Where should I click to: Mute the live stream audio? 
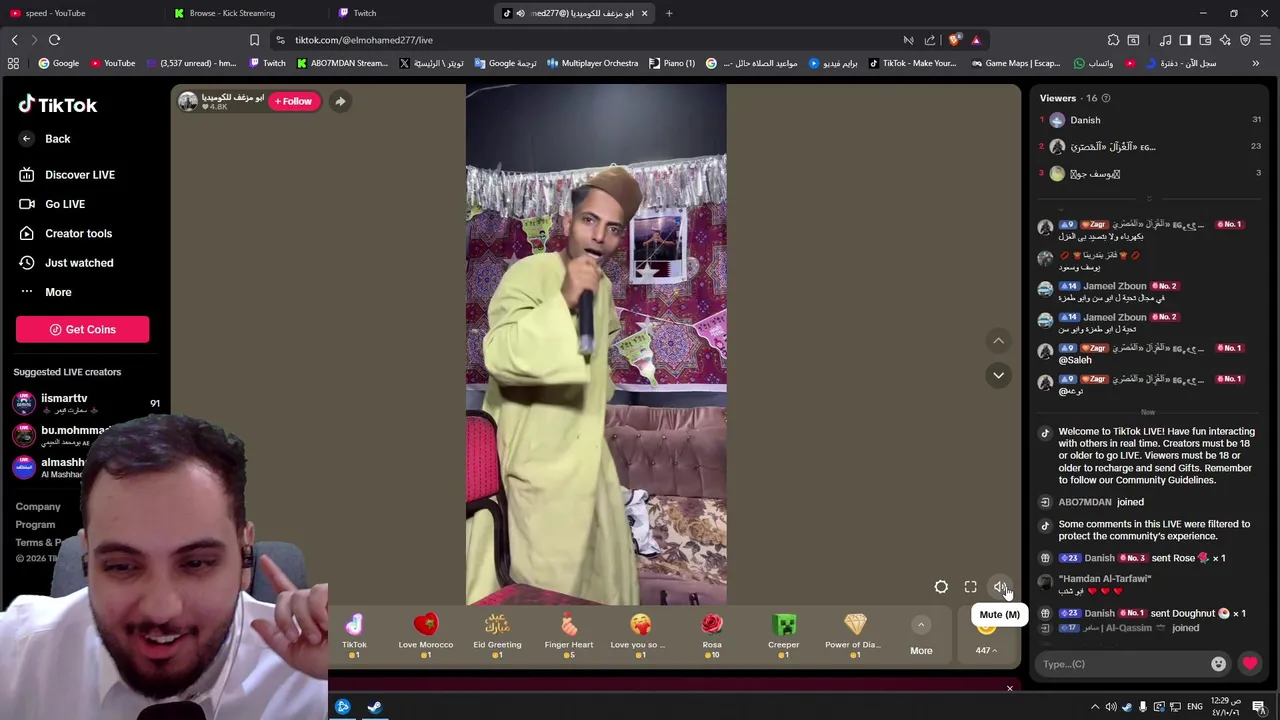coord(1000,588)
